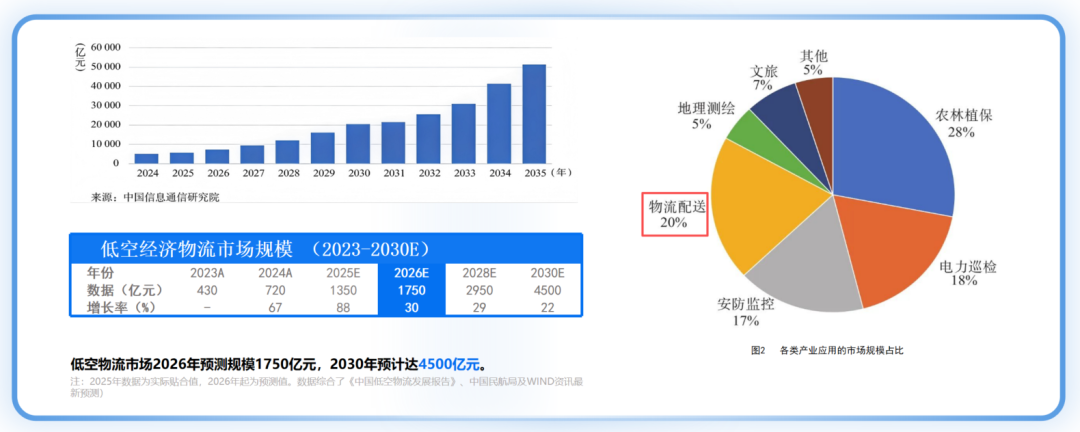
Task: Click the '农林植保 28%' pie label
Action: tap(964, 123)
